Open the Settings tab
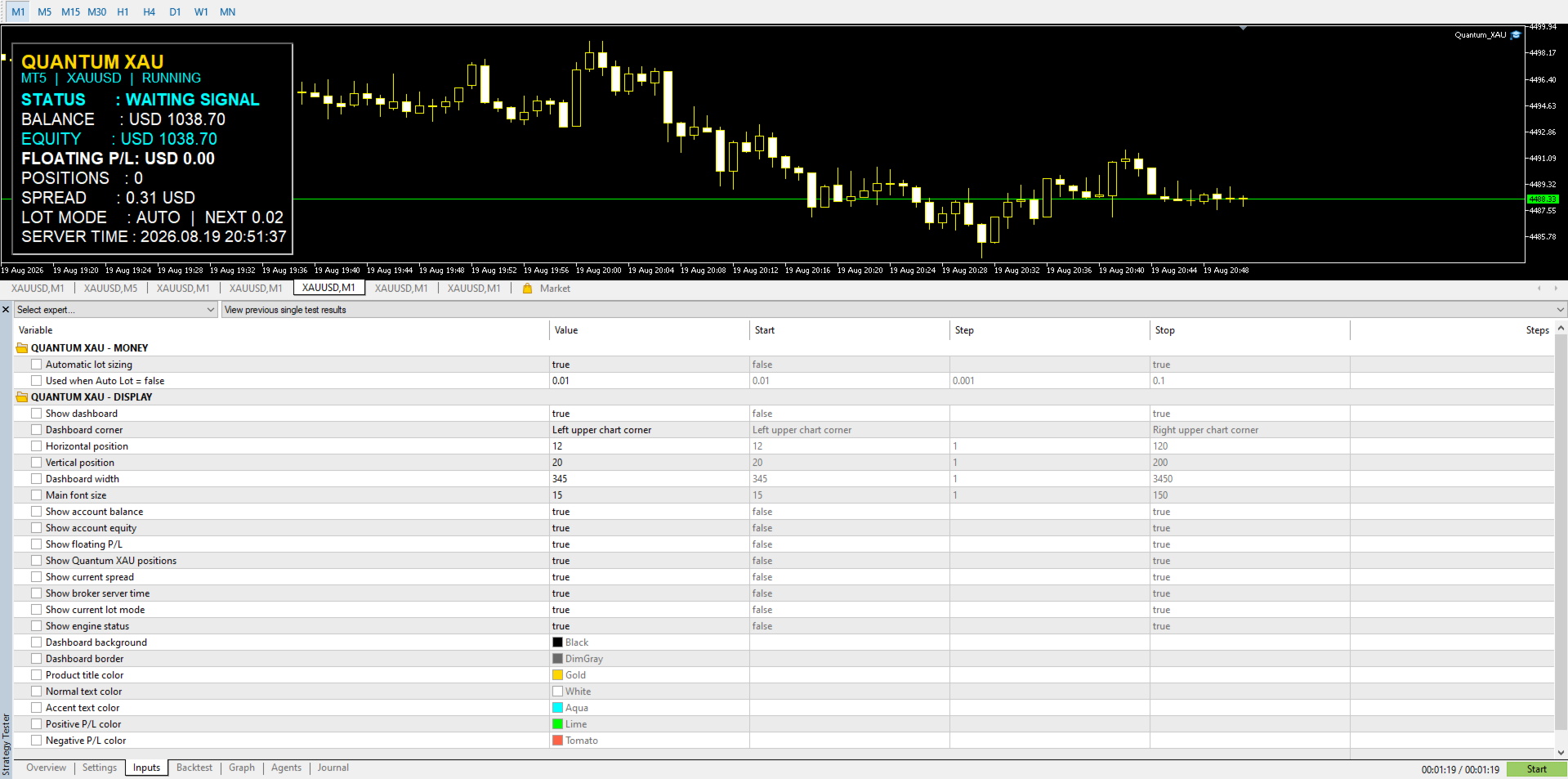Viewport: 1568px width, 779px height. pyautogui.click(x=100, y=768)
